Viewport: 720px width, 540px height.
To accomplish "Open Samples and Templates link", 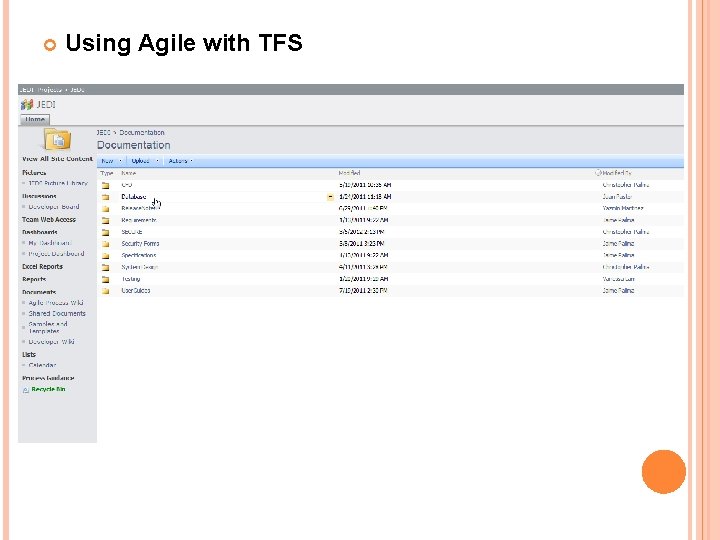I will (48, 327).
